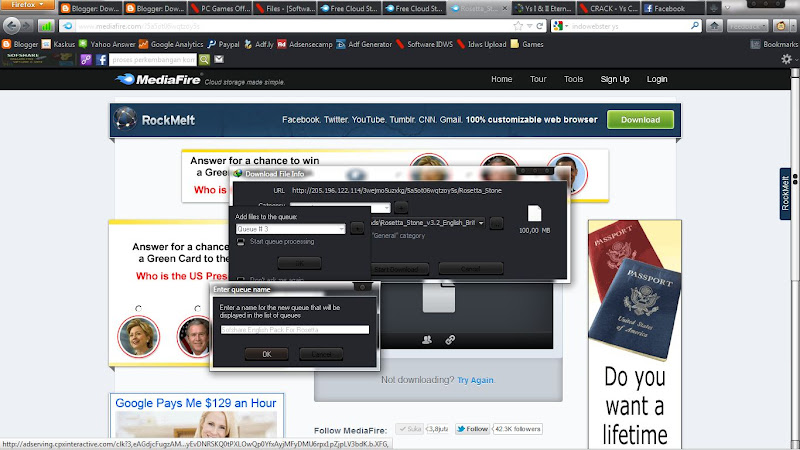The image size is (800, 450).
Task: Open downloads arrow in tab bar
Action: click(x=714, y=8)
